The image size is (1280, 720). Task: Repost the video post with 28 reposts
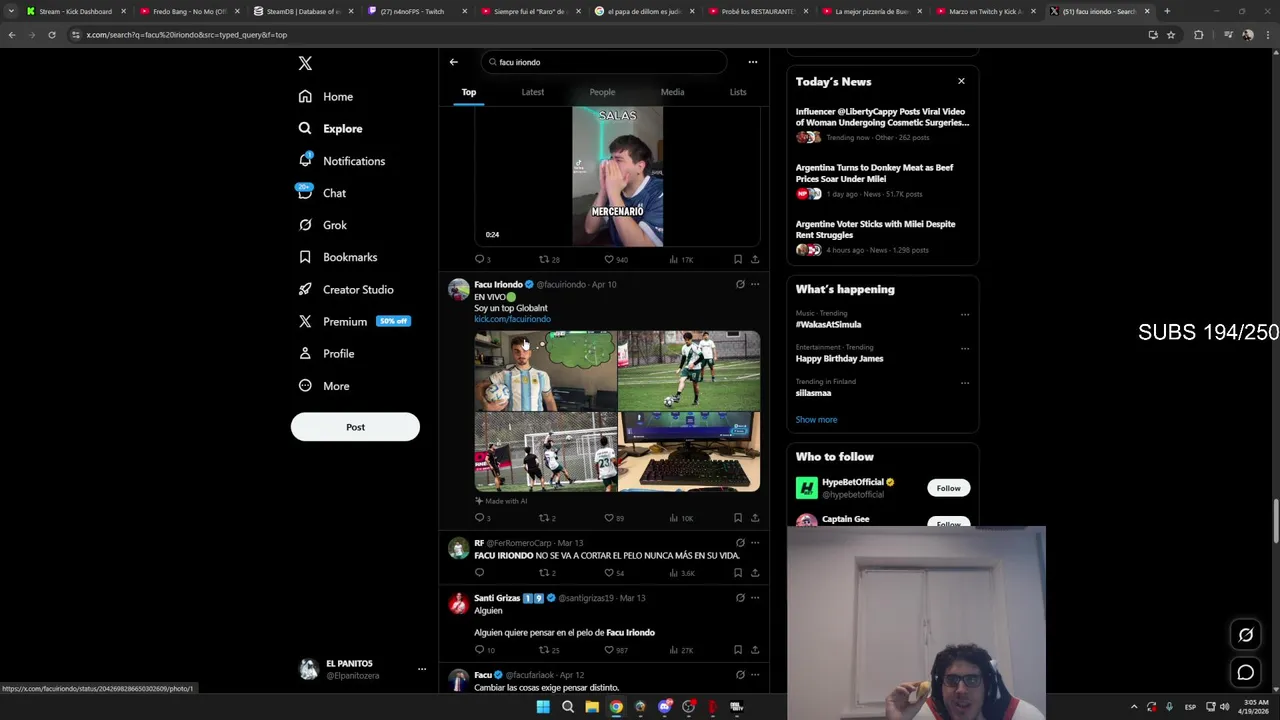coord(549,260)
